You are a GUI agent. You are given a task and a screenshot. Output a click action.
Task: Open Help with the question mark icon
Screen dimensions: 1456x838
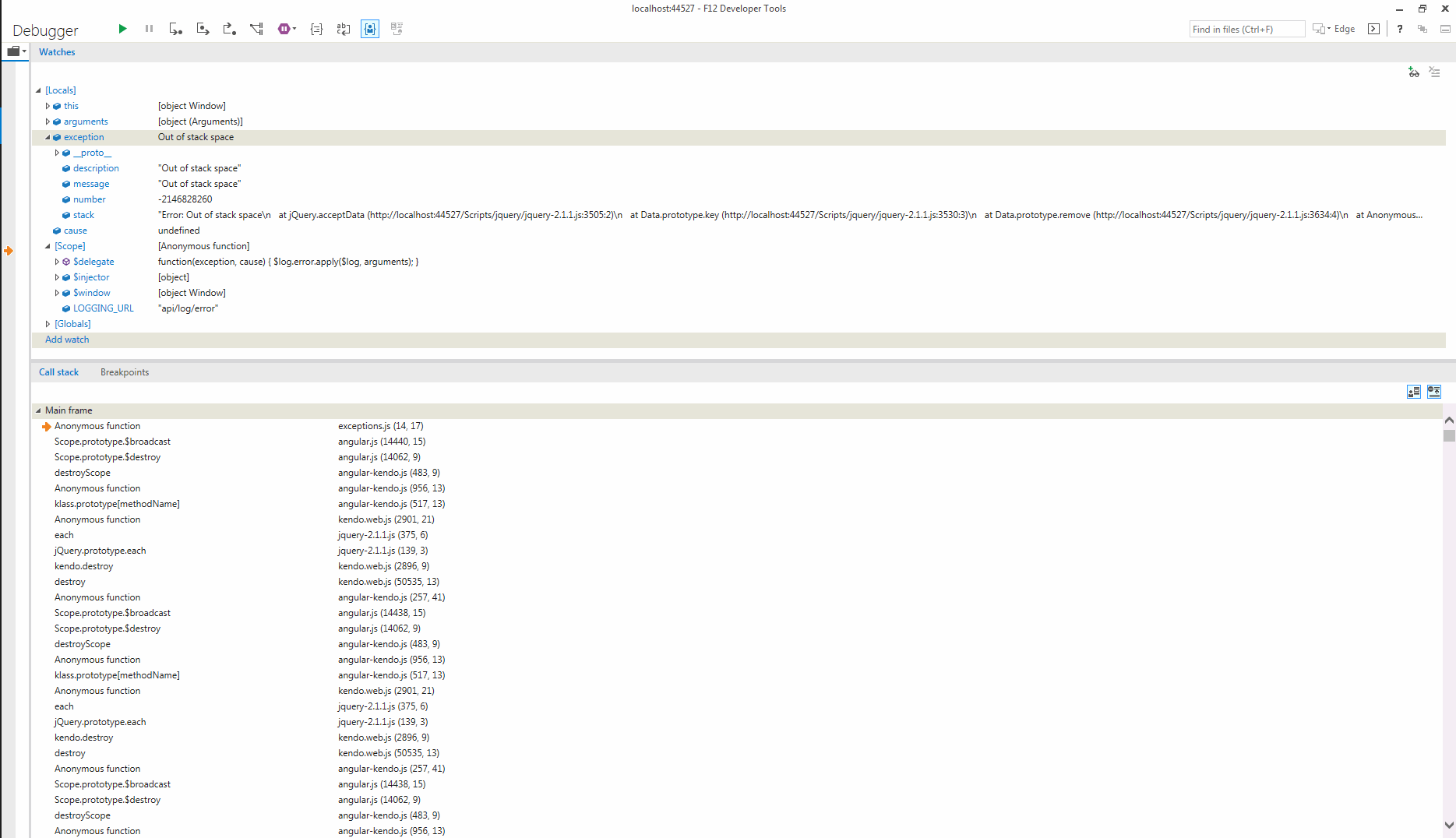pos(1400,29)
